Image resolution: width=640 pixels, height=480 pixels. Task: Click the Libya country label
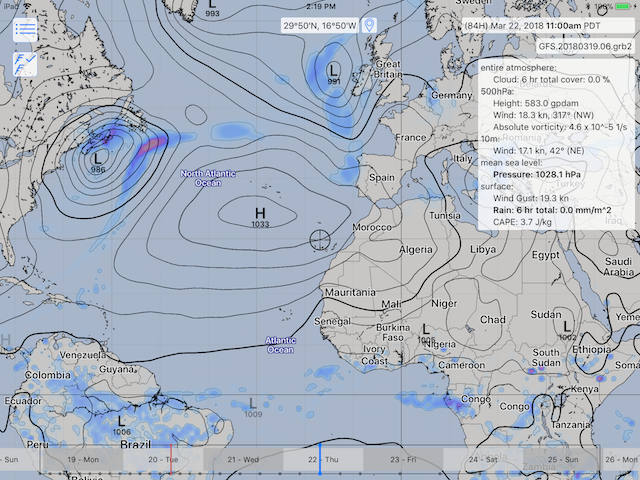(x=483, y=249)
